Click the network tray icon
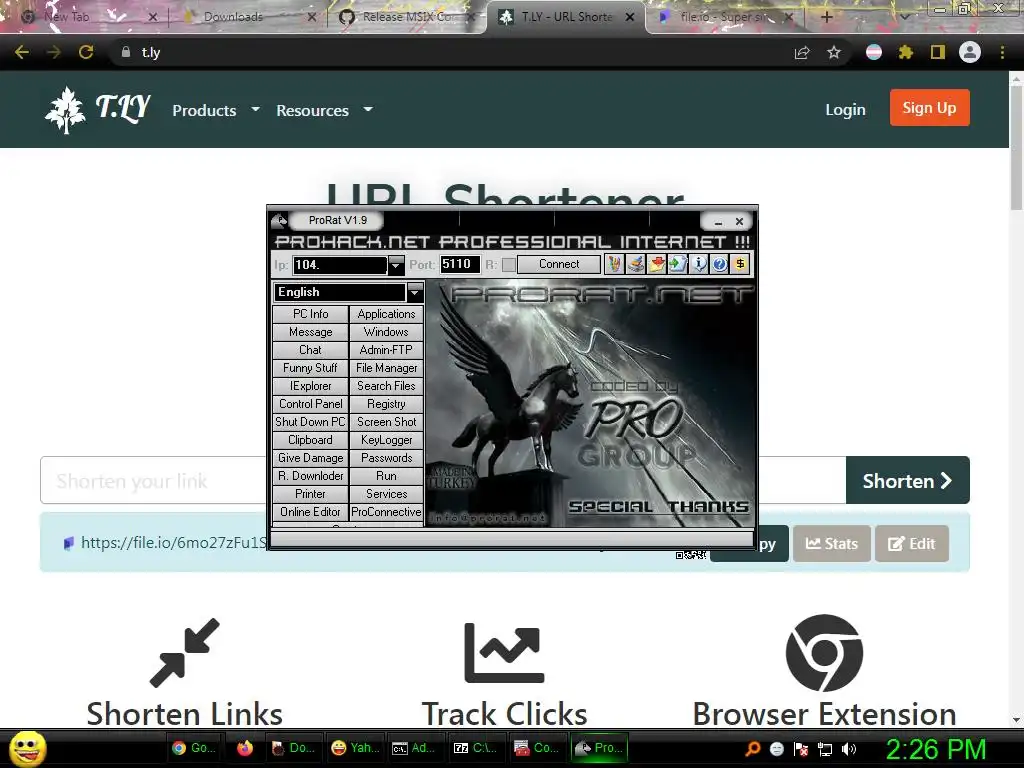This screenshot has height=768, width=1024. point(825,749)
